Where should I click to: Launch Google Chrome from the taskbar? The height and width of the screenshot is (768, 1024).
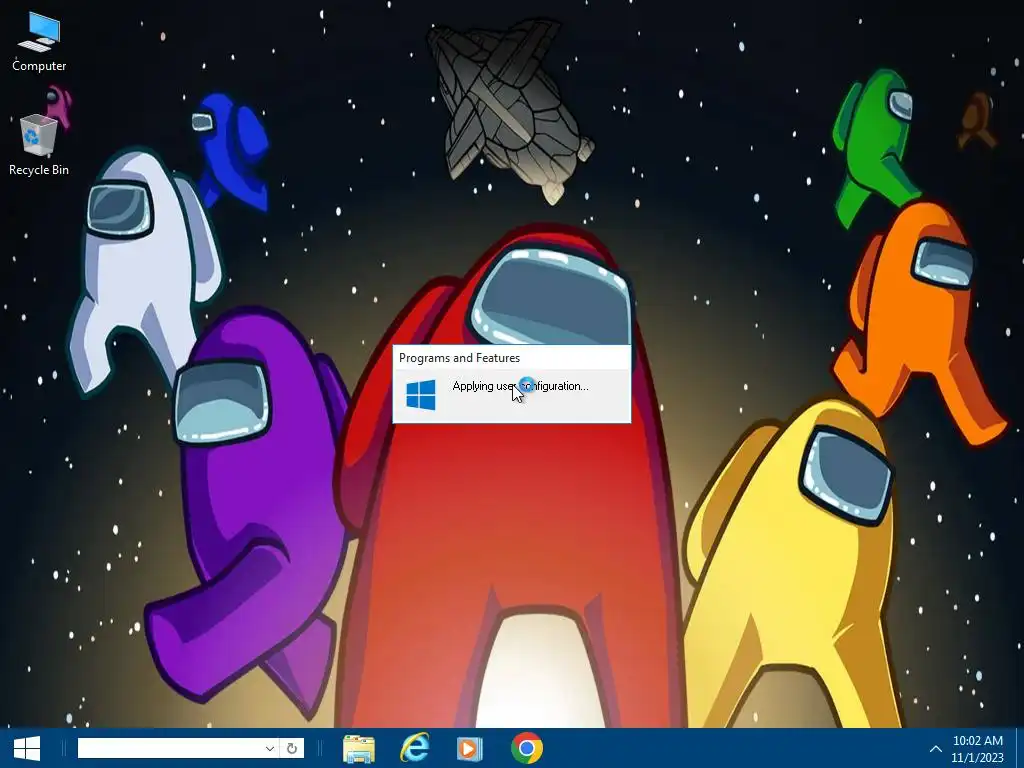(526, 748)
